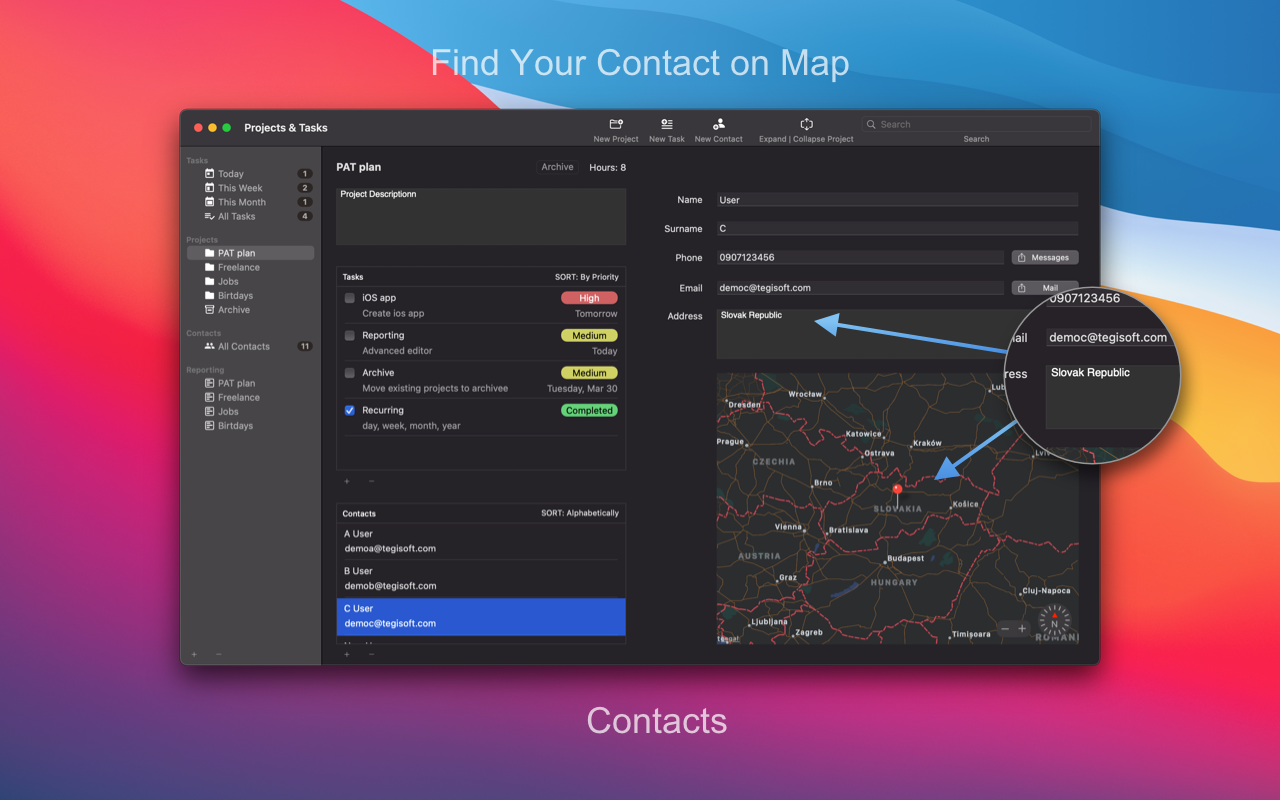
Task: Open This Month tasks in the sidebar
Action: [x=250, y=202]
